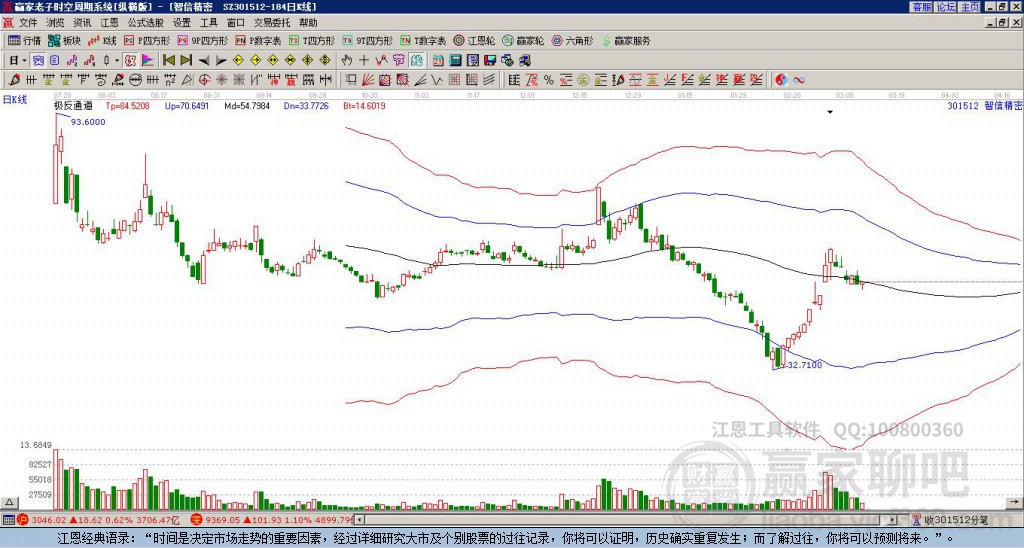Open the 文件 menu

[x=28, y=23]
